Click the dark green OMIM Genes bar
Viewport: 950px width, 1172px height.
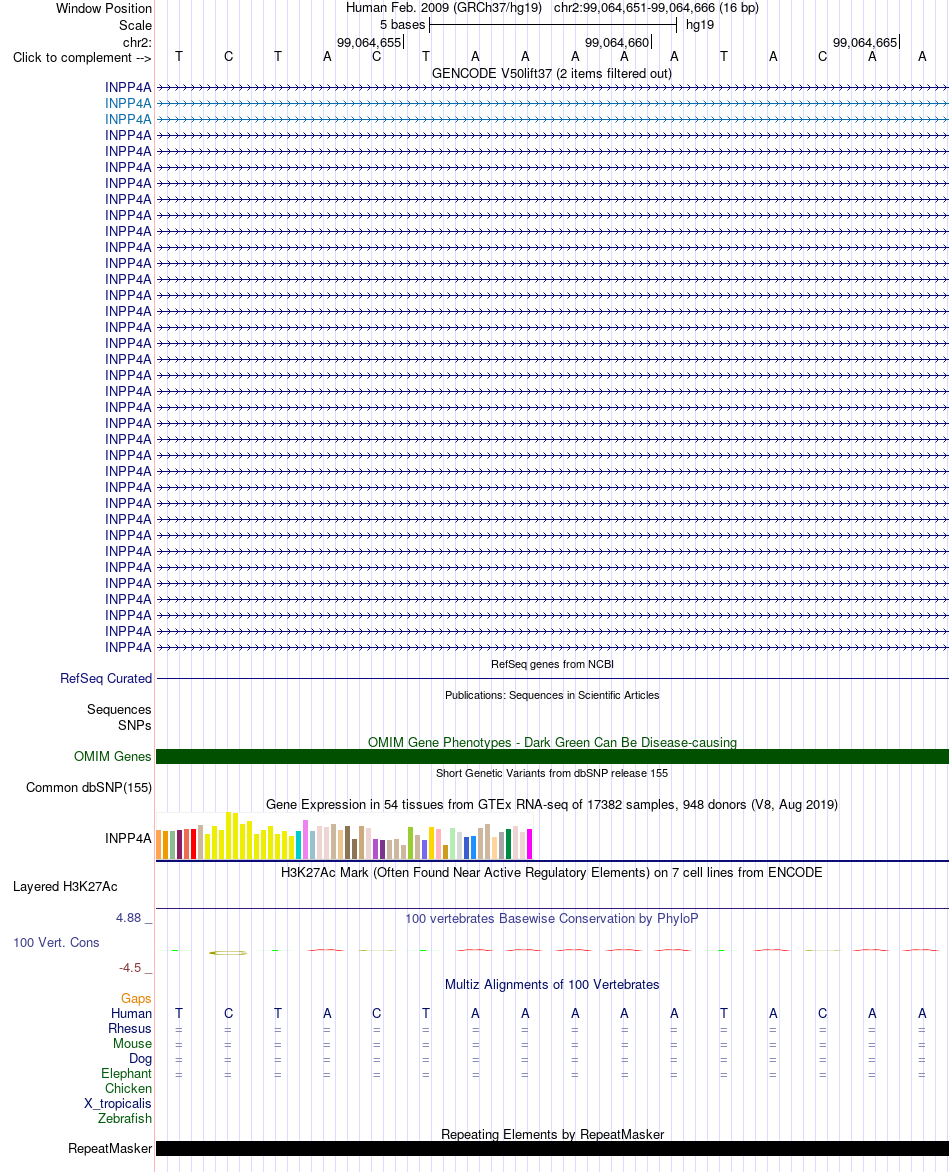(x=552, y=756)
